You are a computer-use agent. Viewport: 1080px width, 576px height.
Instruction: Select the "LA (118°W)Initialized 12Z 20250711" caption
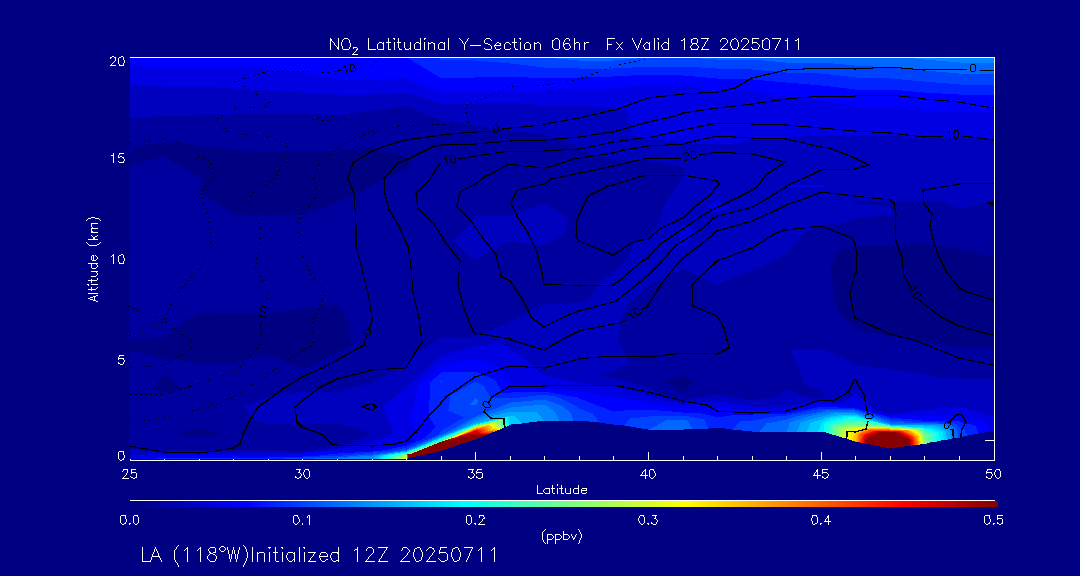[x=318, y=555]
